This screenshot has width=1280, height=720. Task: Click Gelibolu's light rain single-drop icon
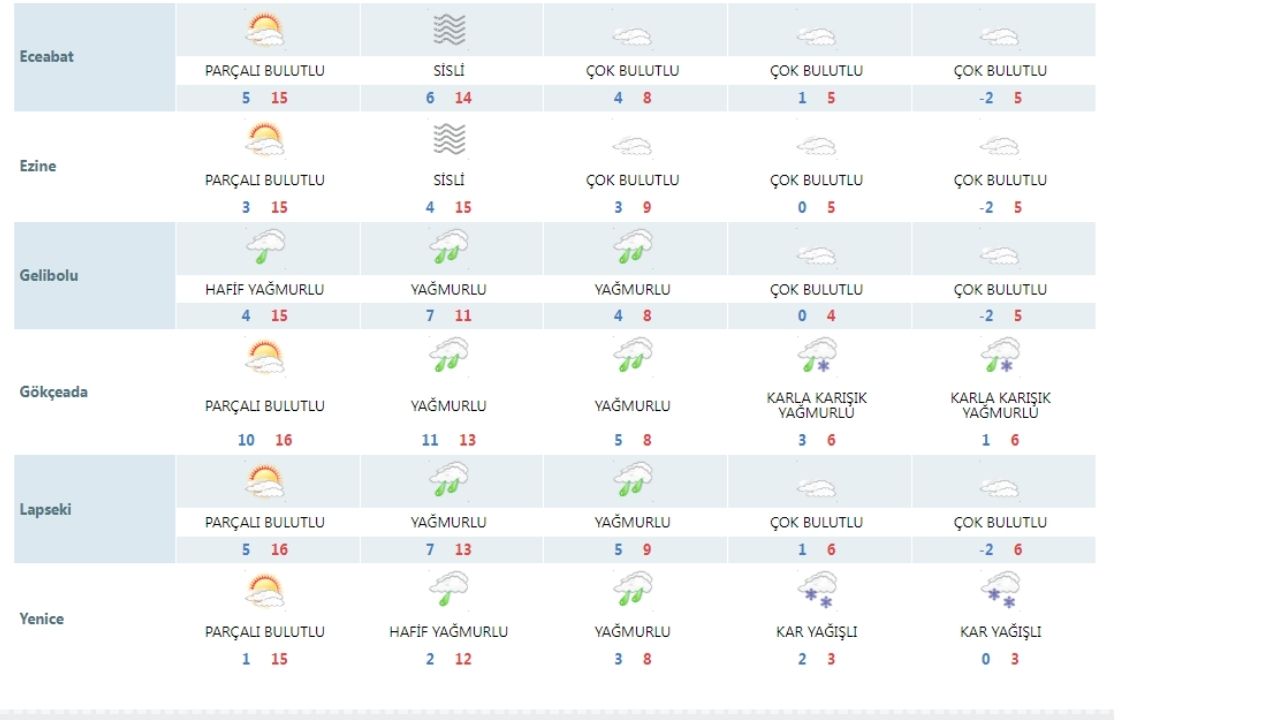[265, 247]
